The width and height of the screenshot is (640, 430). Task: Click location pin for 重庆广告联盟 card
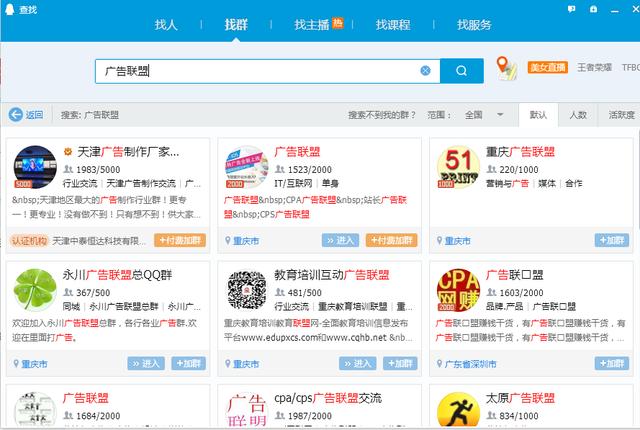click(x=440, y=241)
